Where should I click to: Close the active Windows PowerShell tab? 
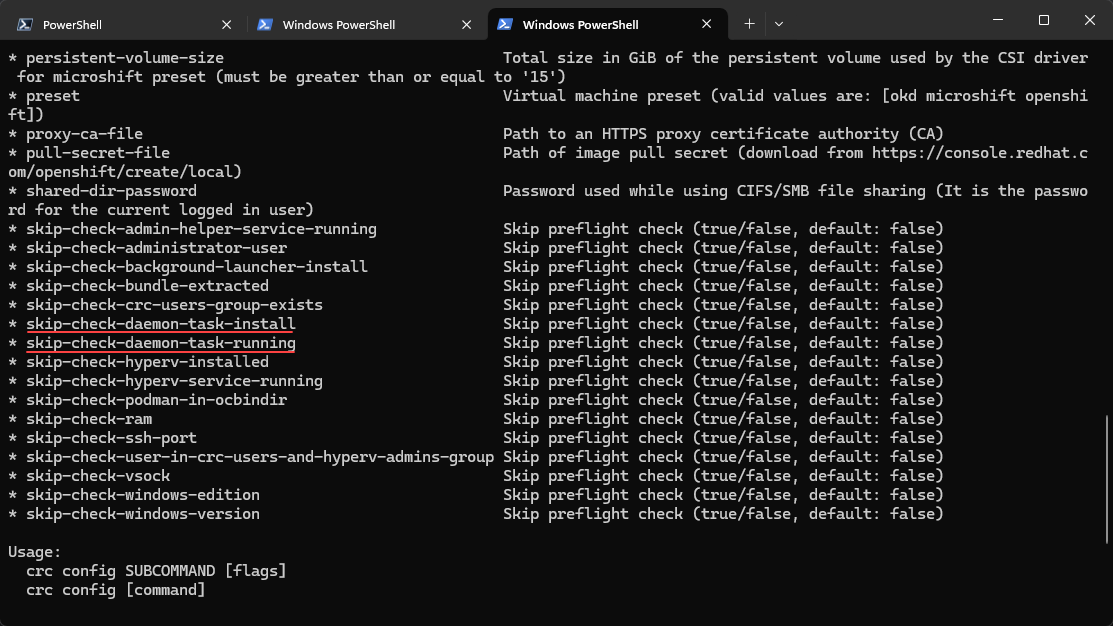coord(707,24)
